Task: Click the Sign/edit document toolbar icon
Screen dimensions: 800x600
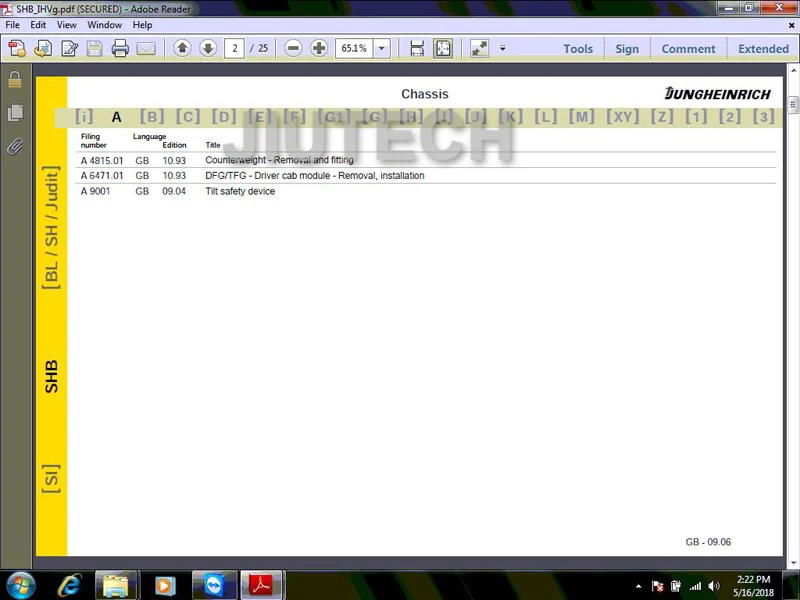Action: coord(69,48)
